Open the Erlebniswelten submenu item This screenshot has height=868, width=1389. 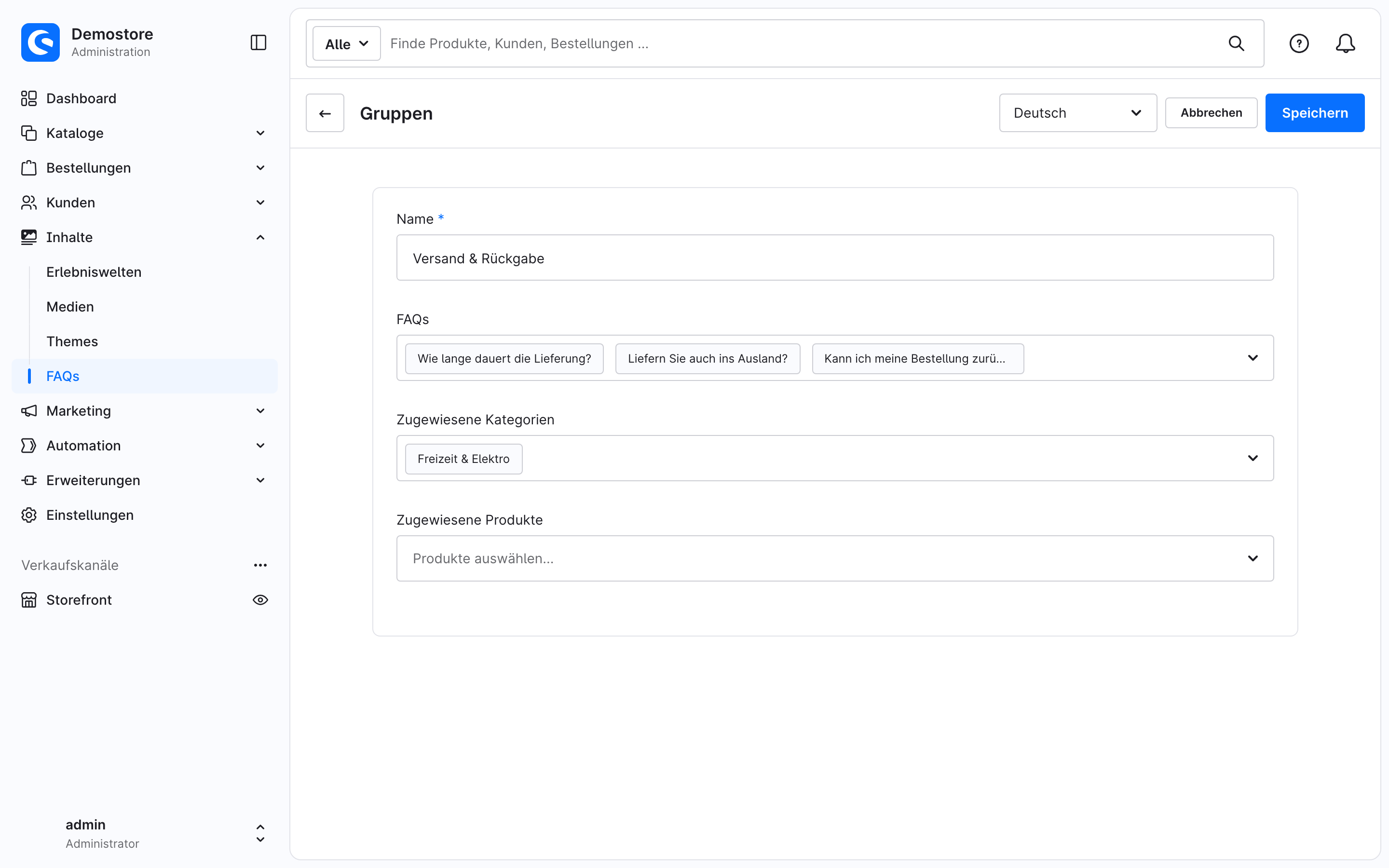94,272
